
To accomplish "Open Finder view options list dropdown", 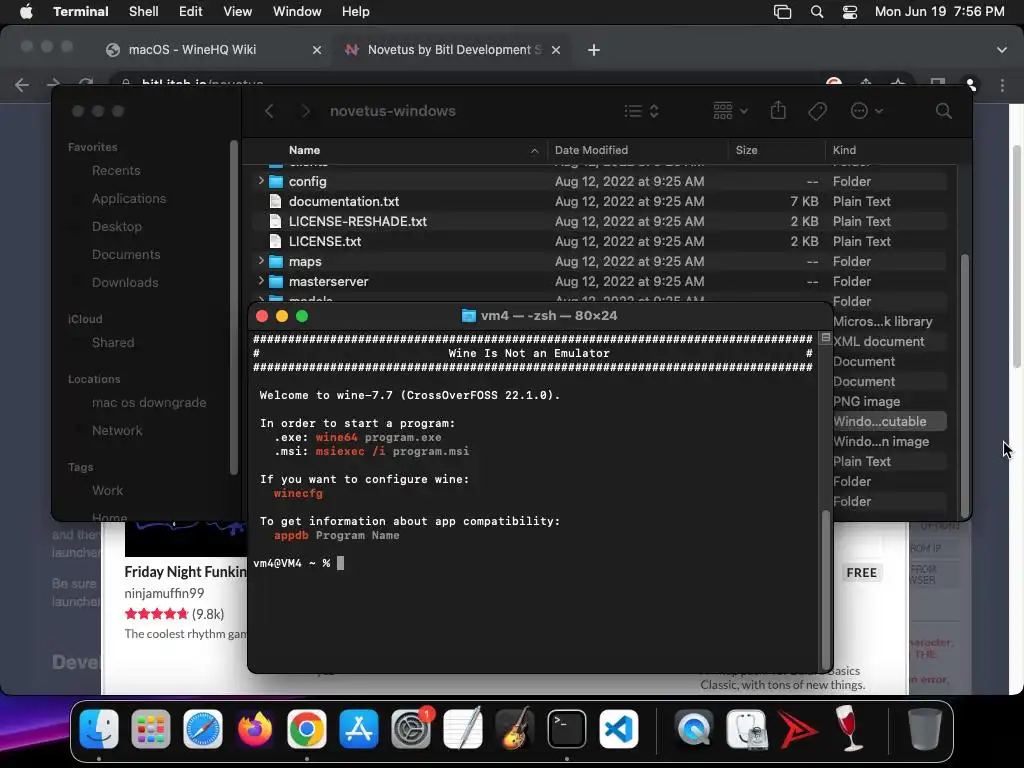I will (x=641, y=111).
